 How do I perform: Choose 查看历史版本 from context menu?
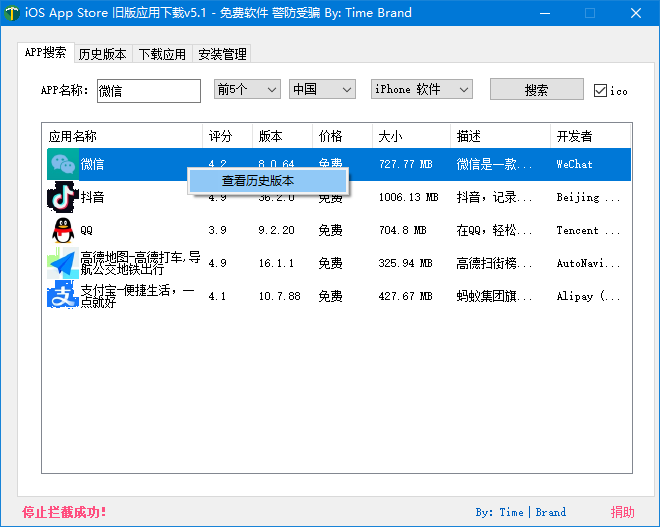point(258,181)
